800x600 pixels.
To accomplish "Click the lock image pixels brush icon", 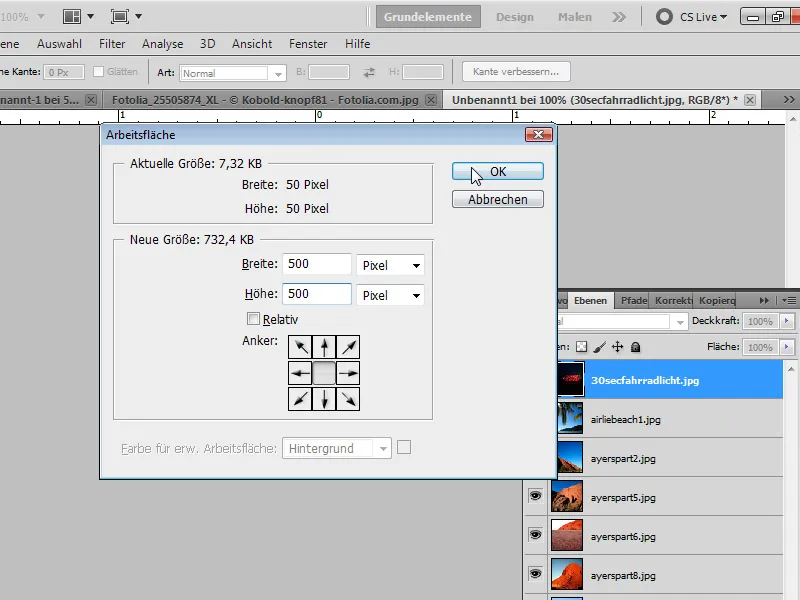I will [x=599, y=347].
